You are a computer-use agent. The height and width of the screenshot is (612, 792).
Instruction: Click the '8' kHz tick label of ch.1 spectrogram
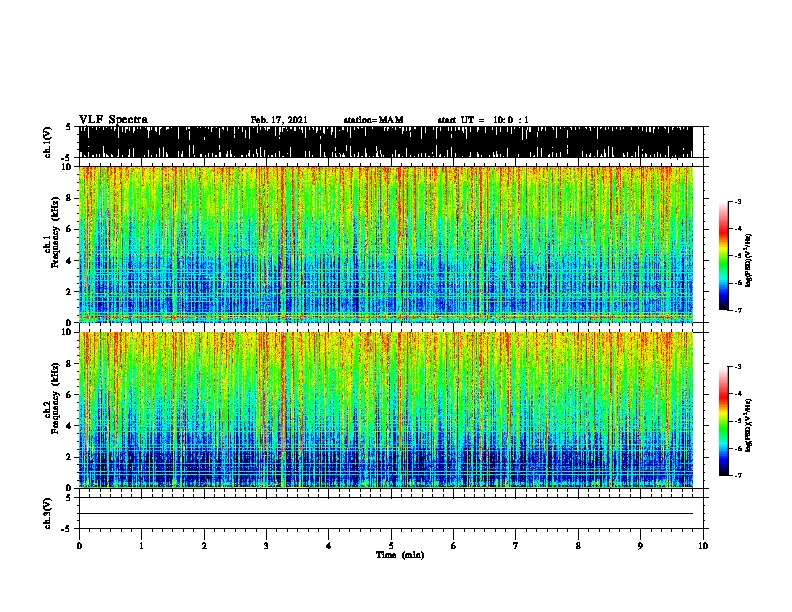[69, 198]
